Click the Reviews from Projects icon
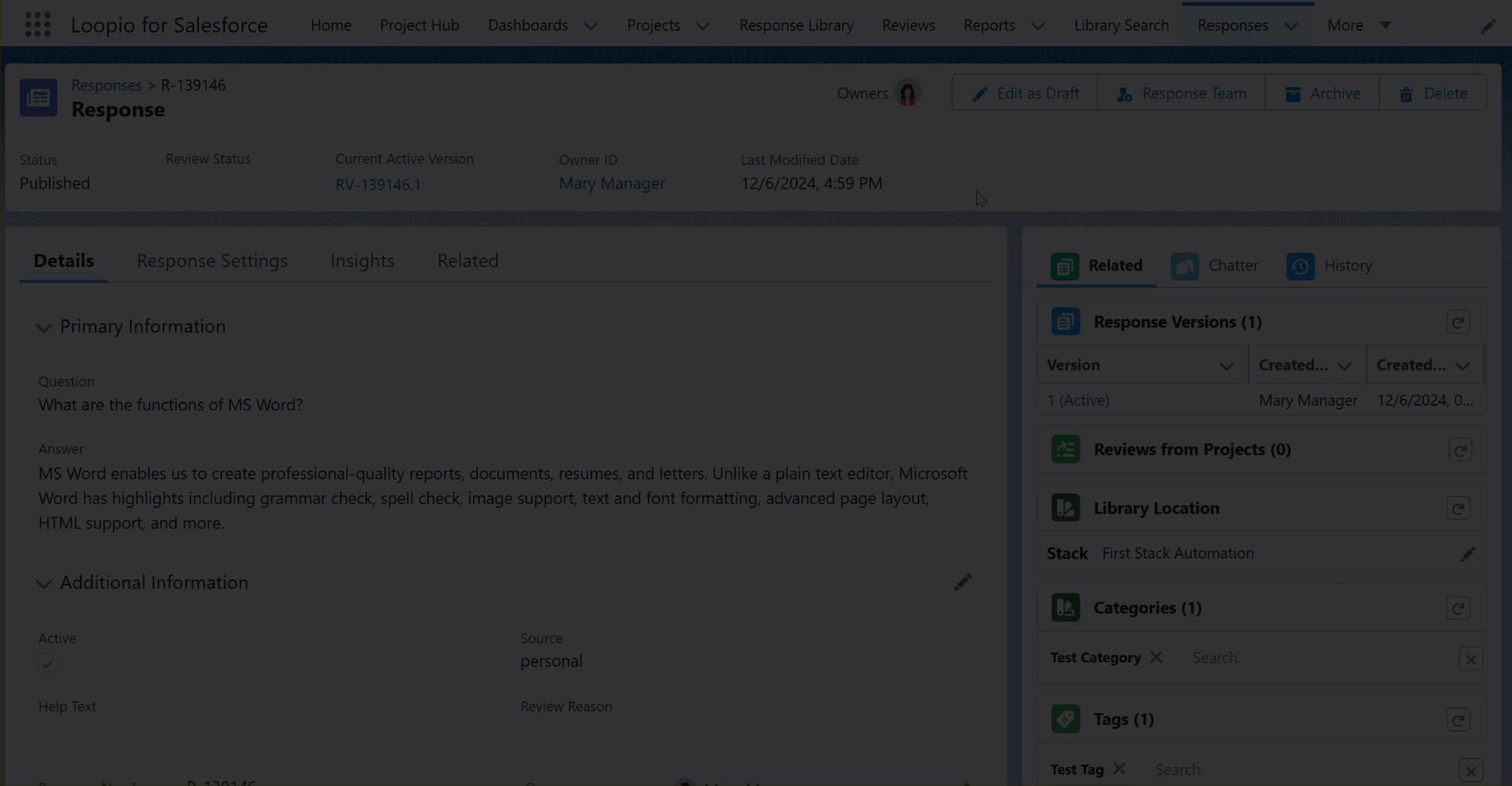Image resolution: width=1512 pixels, height=786 pixels. coord(1065,449)
